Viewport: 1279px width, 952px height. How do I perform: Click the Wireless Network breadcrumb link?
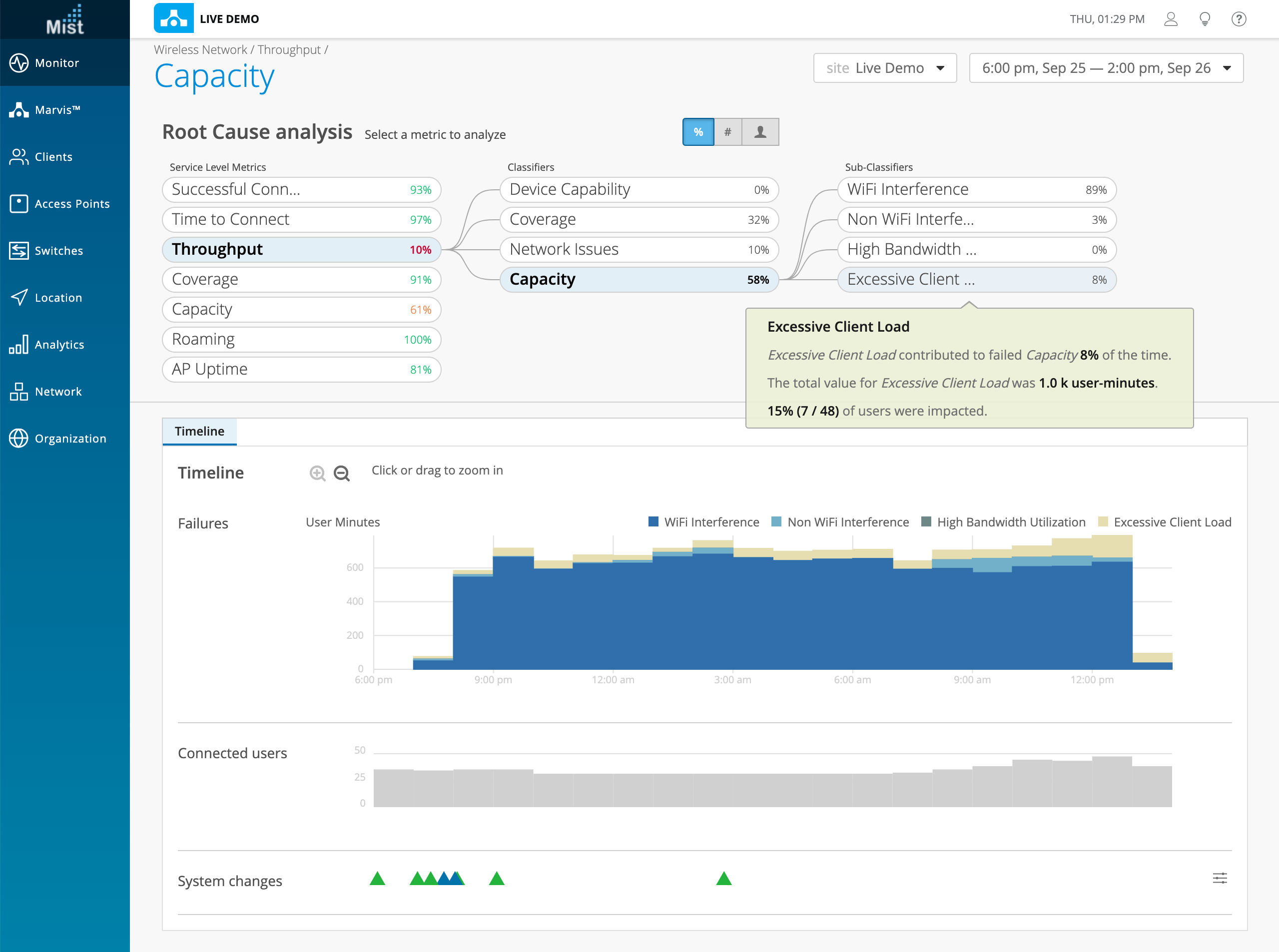(x=200, y=49)
